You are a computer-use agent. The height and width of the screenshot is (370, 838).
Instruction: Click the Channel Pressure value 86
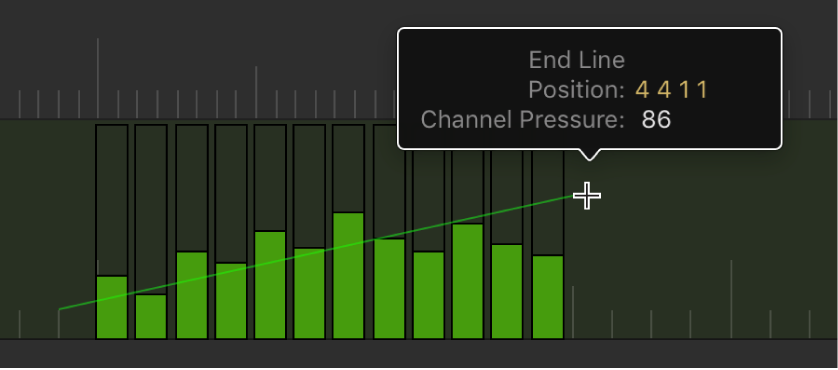coord(656,120)
